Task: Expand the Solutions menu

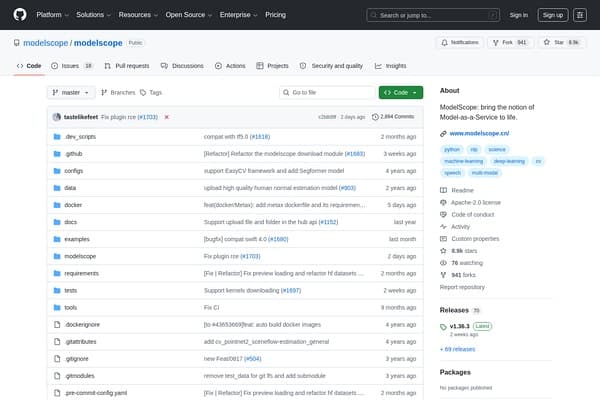Action: tap(93, 15)
